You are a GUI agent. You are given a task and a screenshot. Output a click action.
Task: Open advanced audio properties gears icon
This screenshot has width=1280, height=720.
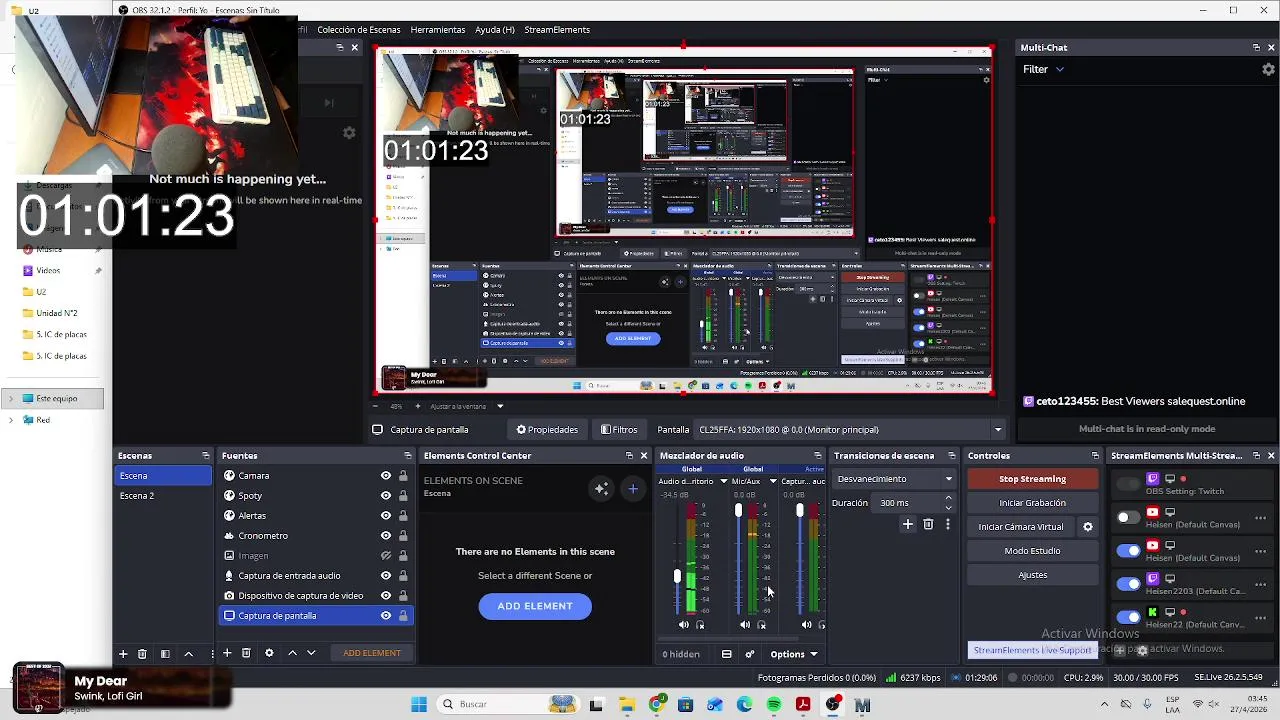click(749, 654)
